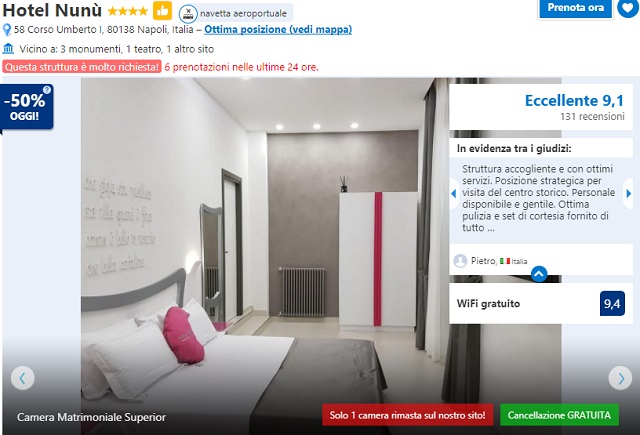Click the airport shuttle icon
This screenshot has height=435, width=640.
pos(188,13)
